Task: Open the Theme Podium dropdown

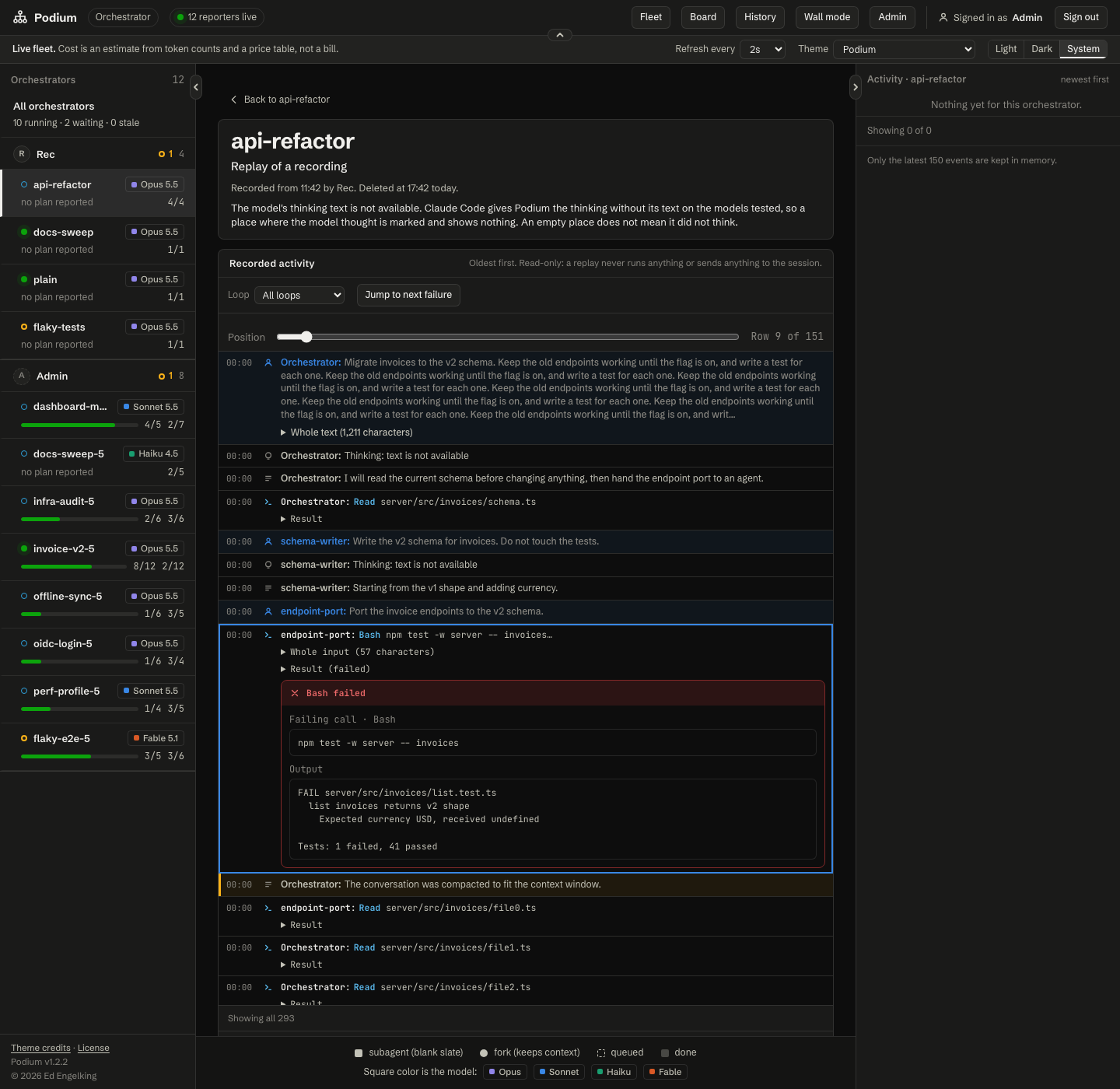Action: coord(904,49)
